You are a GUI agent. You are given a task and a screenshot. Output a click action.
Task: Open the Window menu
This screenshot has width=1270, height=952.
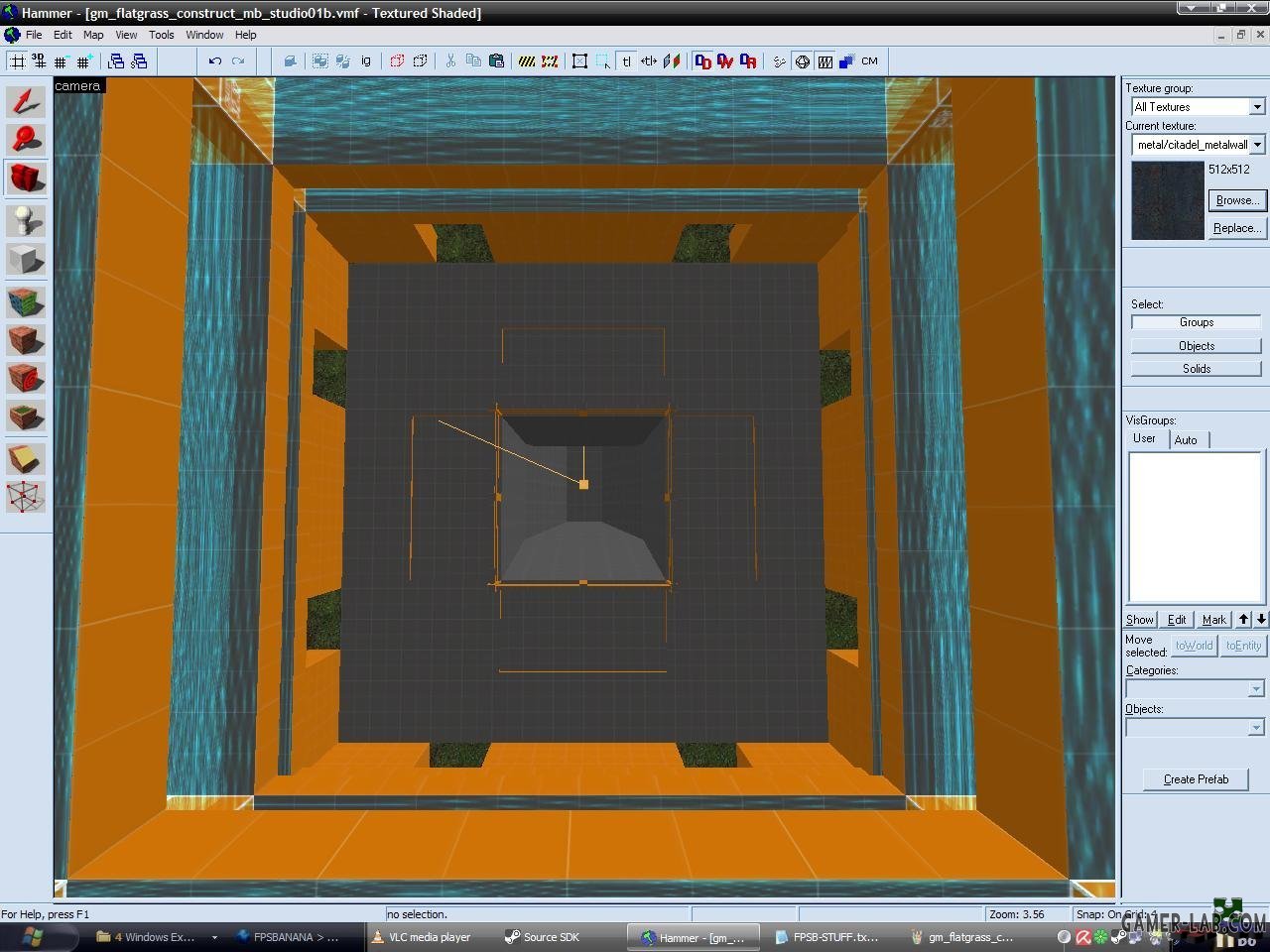(204, 35)
